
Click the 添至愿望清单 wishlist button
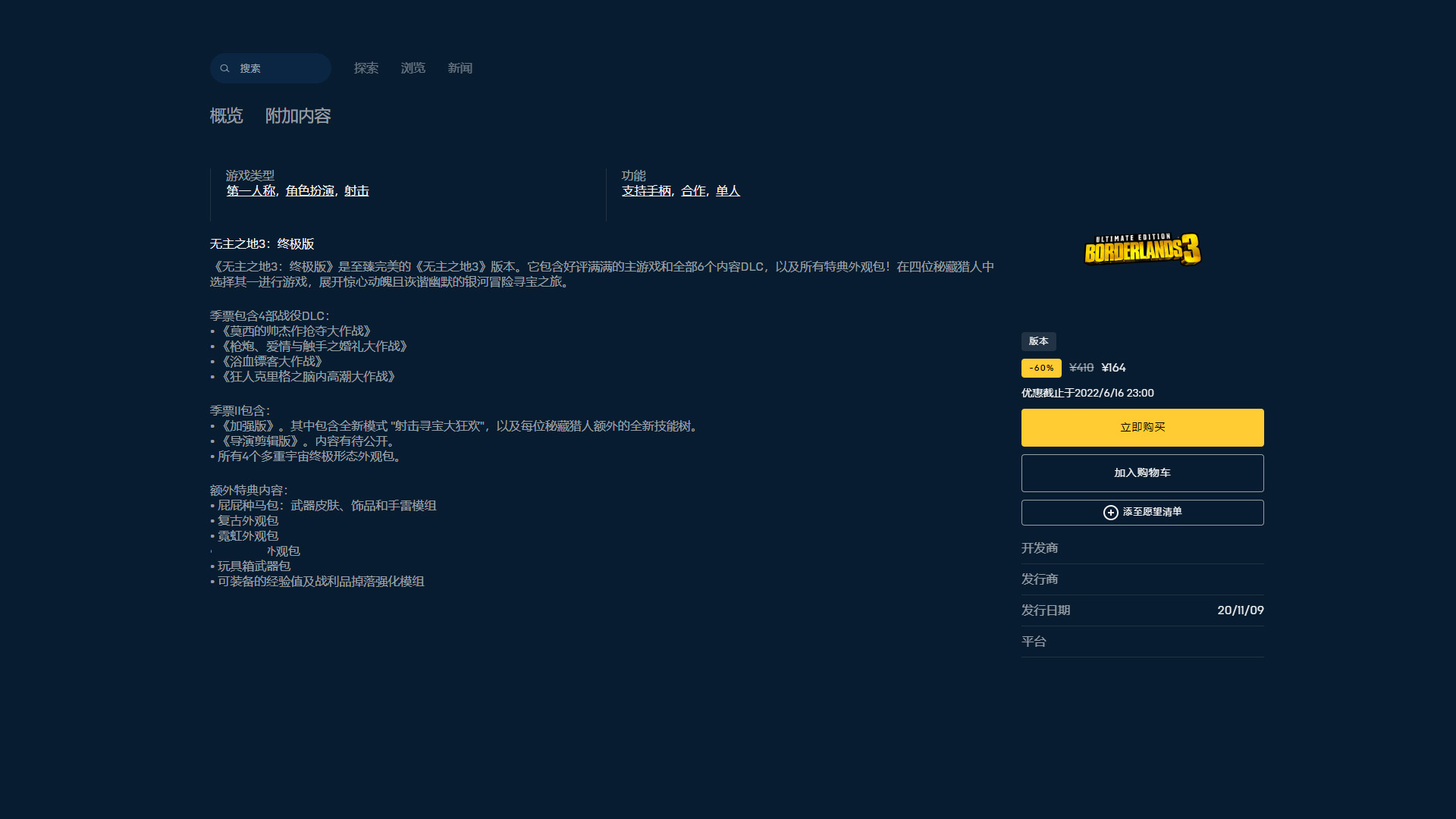point(1143,513)
